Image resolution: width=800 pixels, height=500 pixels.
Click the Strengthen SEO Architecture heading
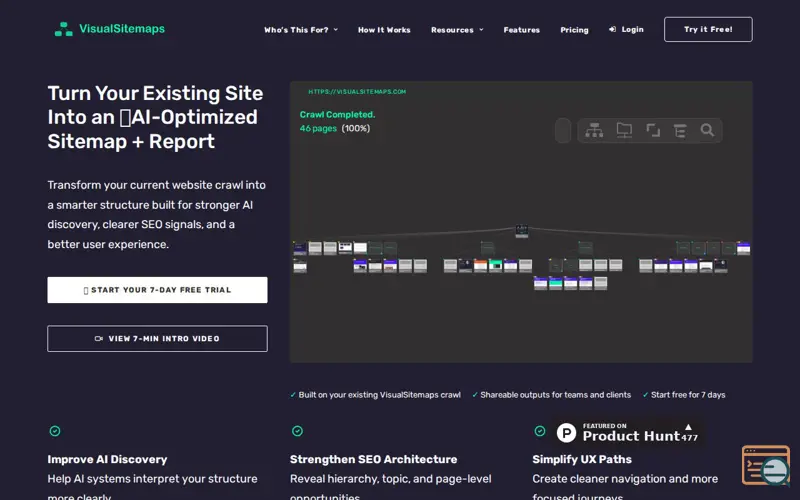(373, 459)
